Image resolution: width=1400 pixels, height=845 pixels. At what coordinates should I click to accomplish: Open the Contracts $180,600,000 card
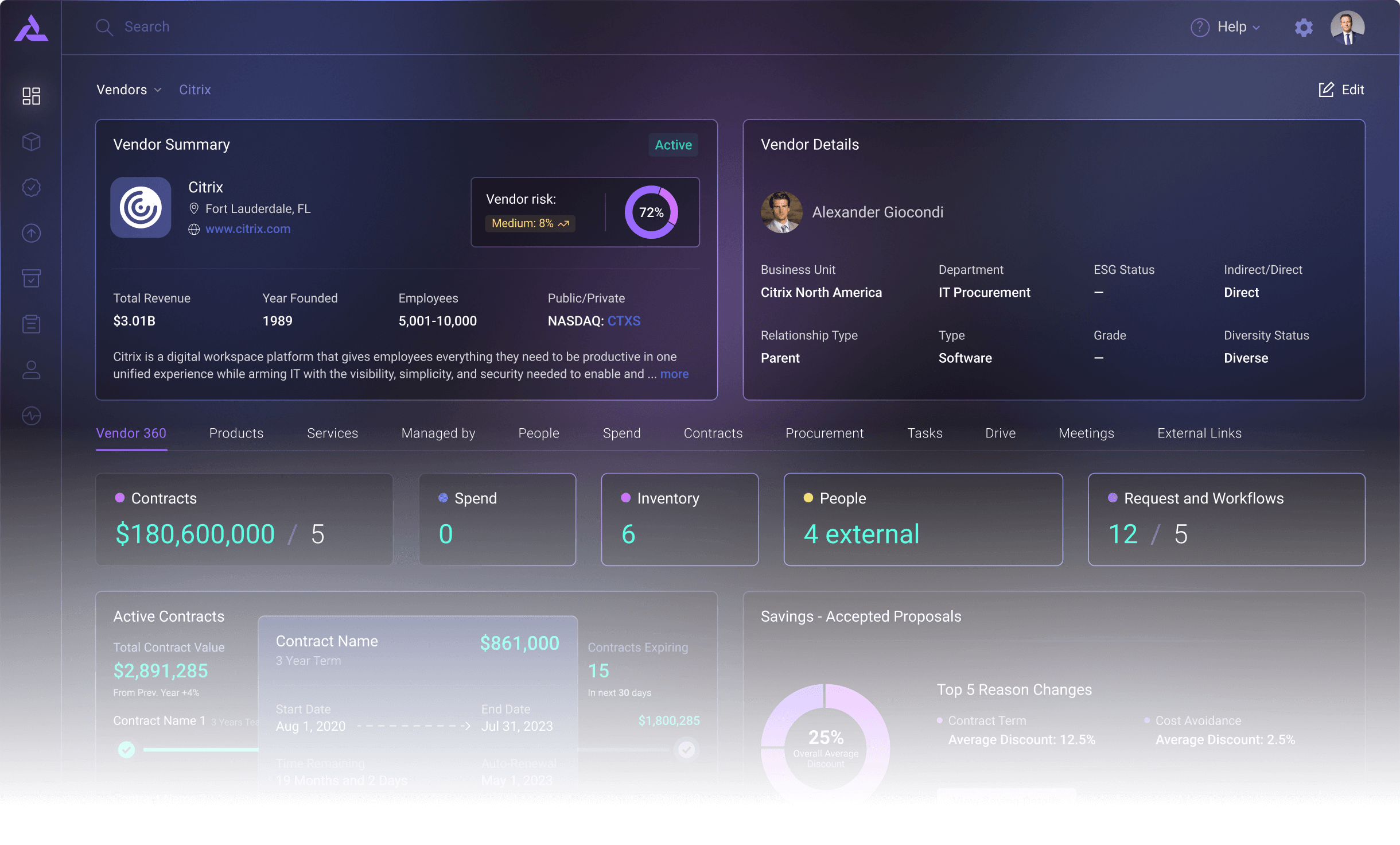[244, 519]
